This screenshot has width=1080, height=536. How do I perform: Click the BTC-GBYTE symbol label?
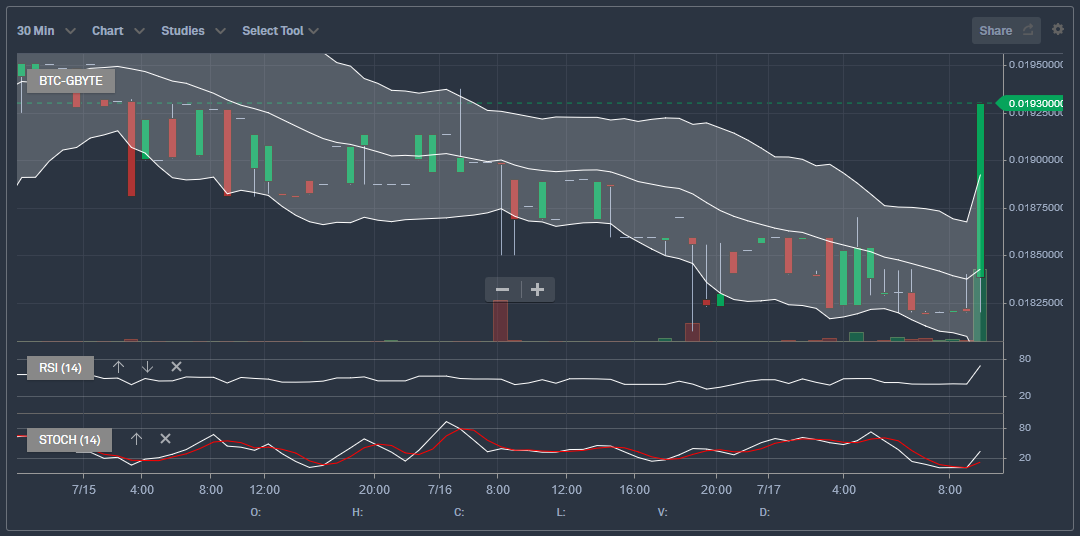71,81
